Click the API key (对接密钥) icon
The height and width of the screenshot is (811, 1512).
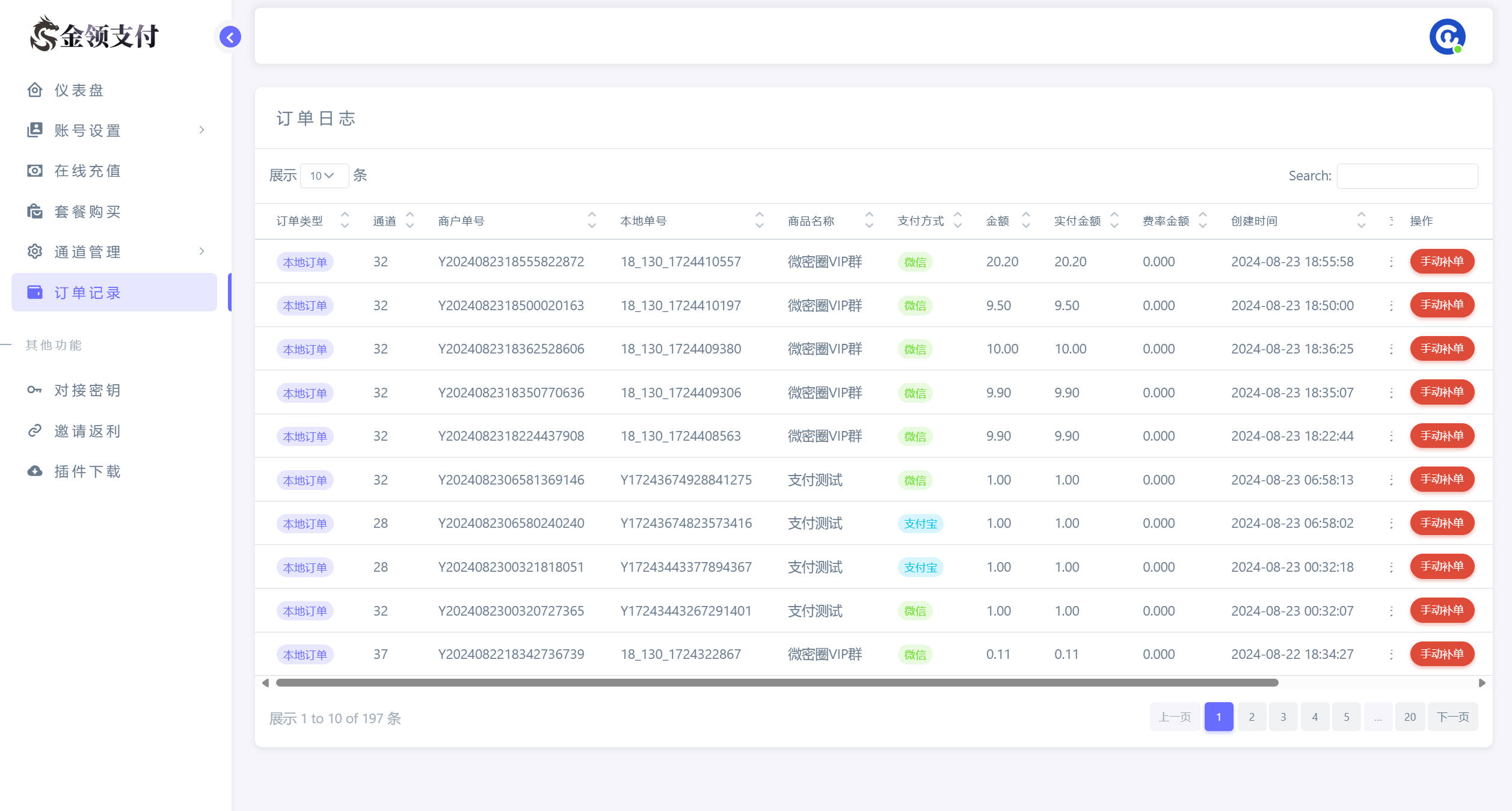pyautogui.click(x=35, y=390)
